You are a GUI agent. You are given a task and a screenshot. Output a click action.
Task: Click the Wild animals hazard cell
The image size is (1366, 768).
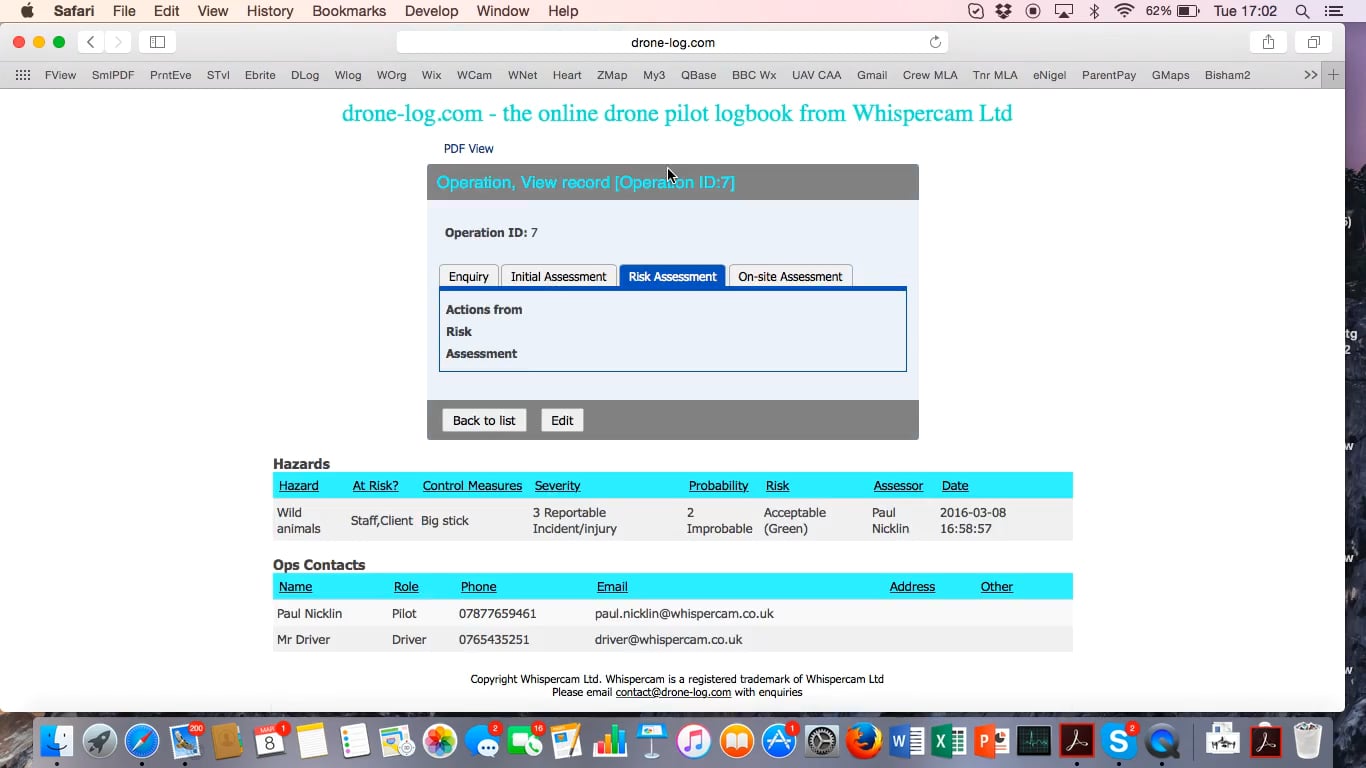298,520
